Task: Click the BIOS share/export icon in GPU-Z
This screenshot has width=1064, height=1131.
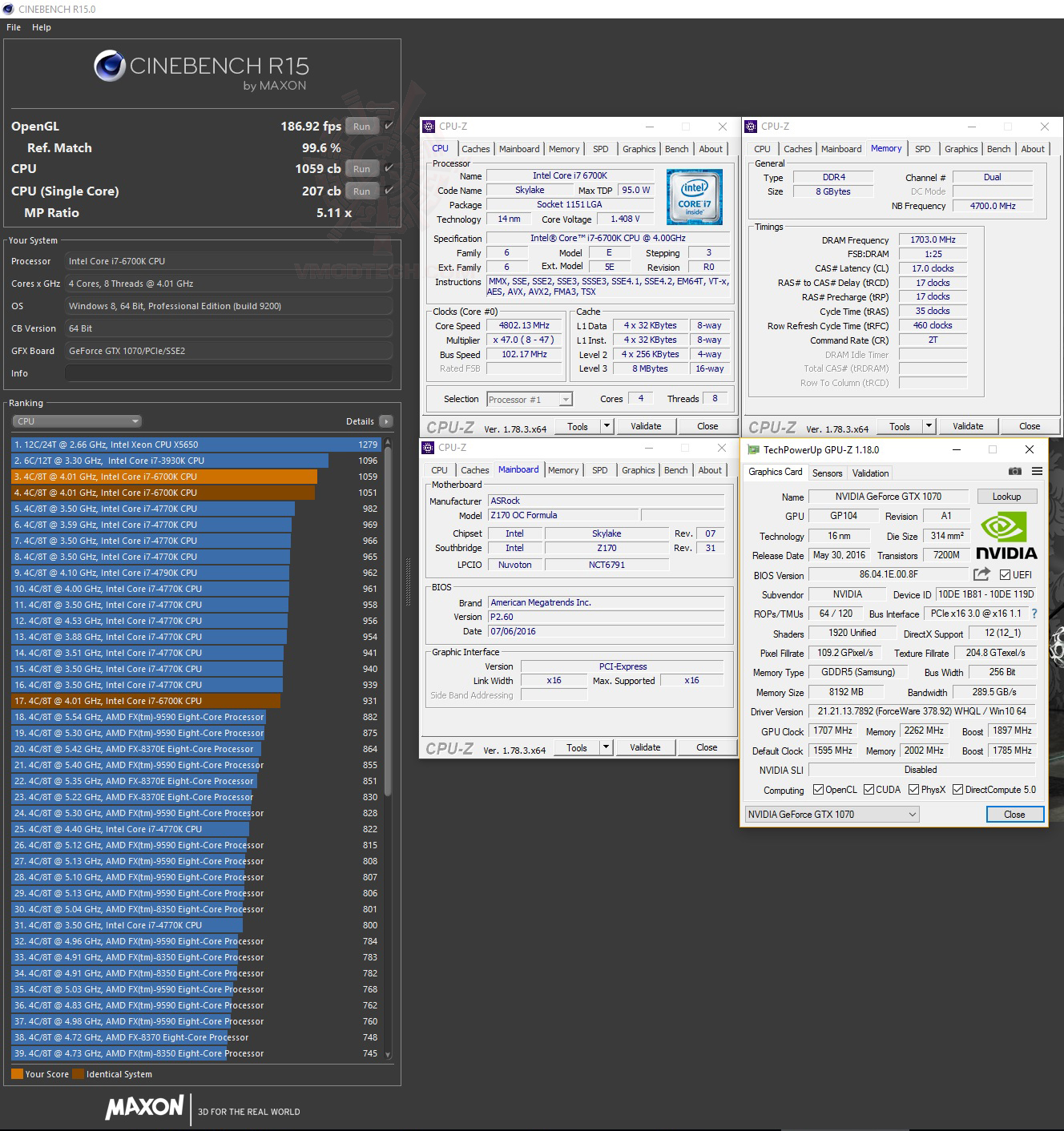Action: coord(981,574)
